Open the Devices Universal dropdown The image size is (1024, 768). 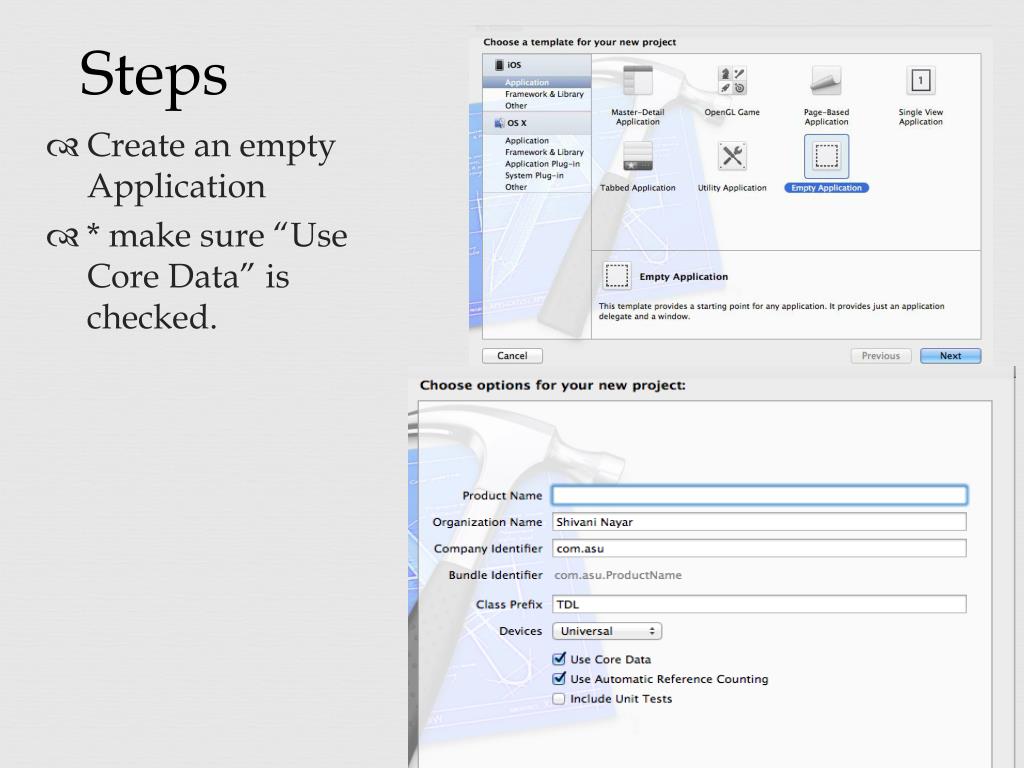tap(607, 631)
